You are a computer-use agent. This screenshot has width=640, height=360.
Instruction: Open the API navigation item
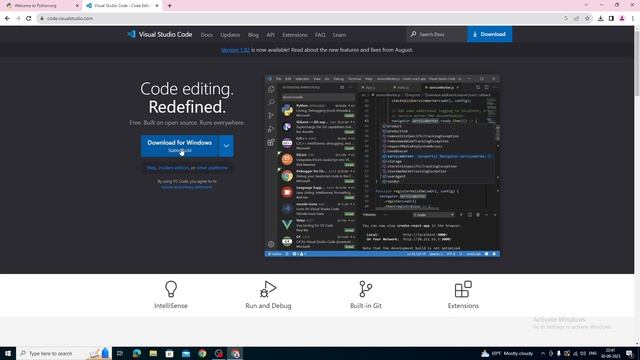pos(271,35)
